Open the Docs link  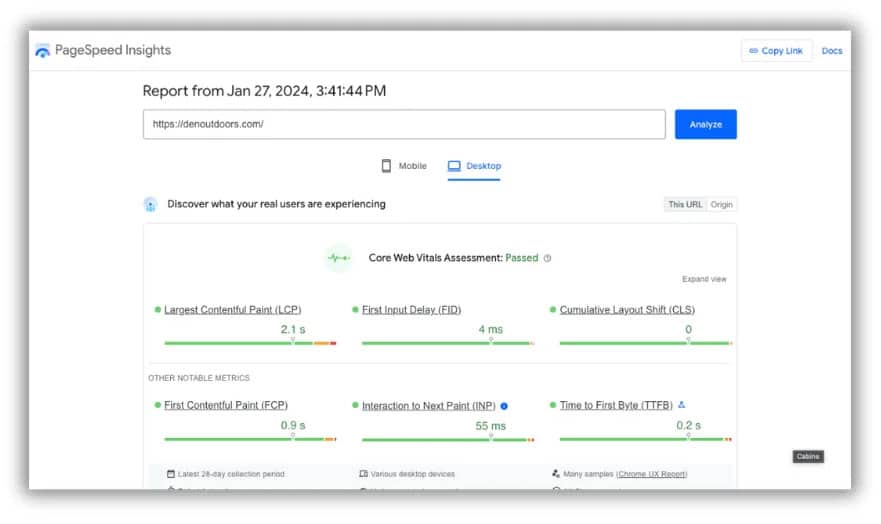point(832,51)
